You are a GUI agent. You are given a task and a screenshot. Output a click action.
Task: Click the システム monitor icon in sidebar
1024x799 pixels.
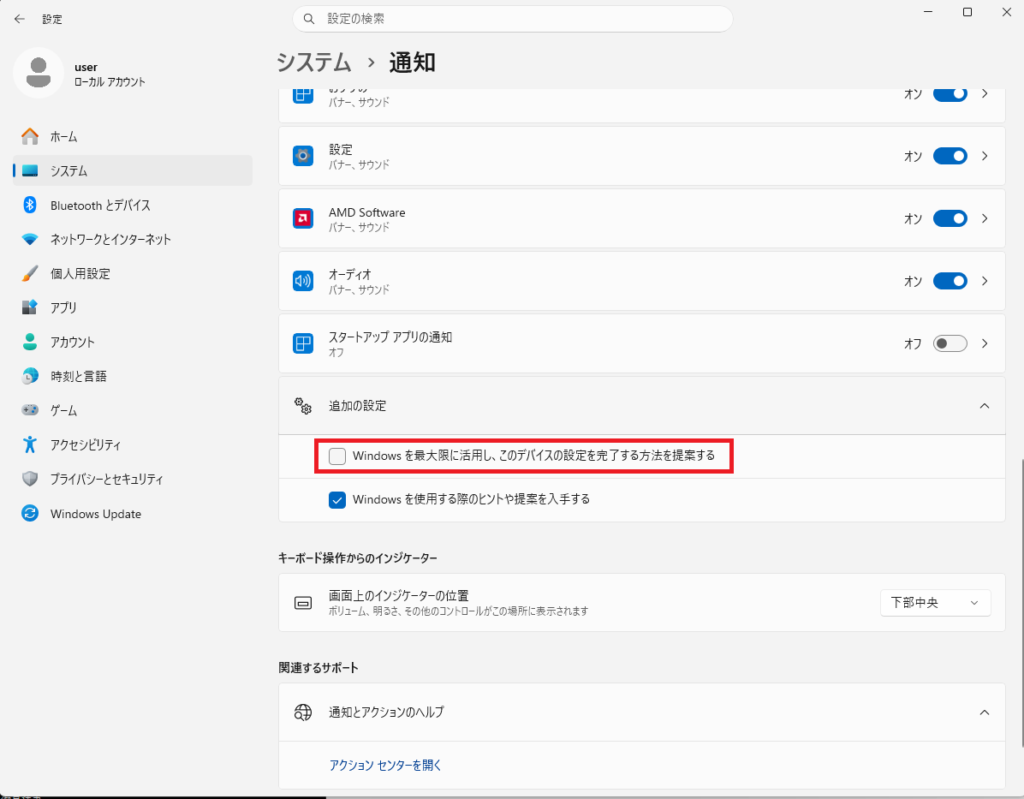click(30, 171)
